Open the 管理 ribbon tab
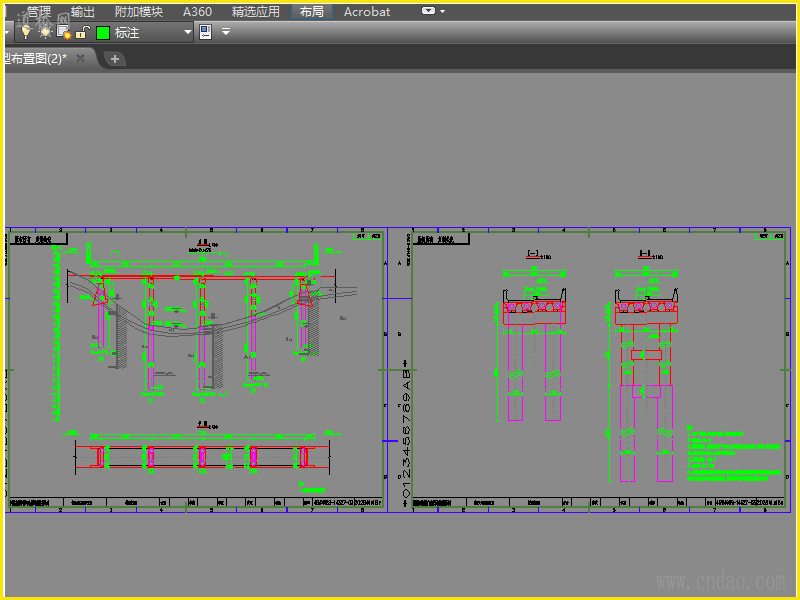The height and width of the screenshot is (600, 800). click(38, 11)
